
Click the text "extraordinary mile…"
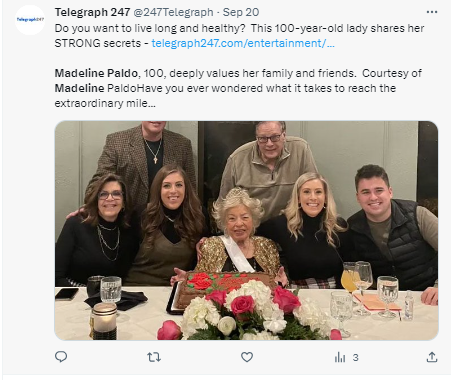105,103
